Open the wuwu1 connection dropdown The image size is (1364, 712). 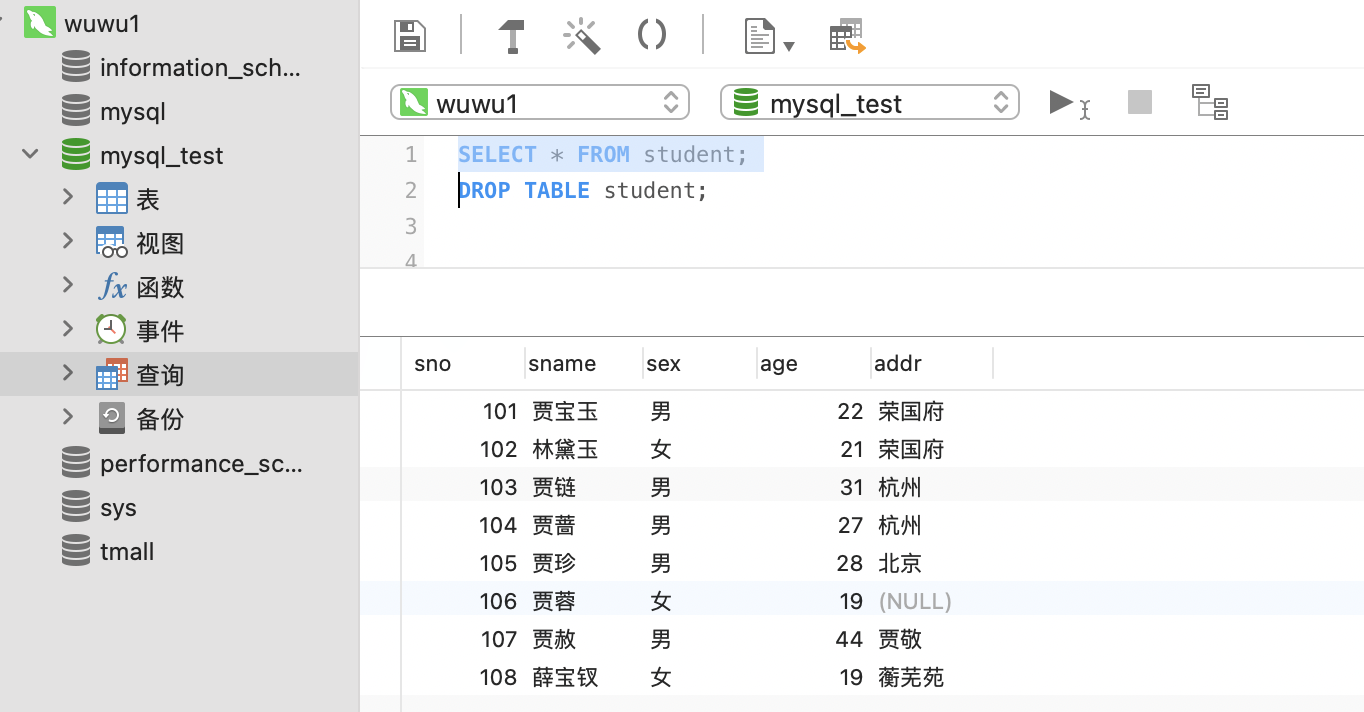tap(539, 102)
